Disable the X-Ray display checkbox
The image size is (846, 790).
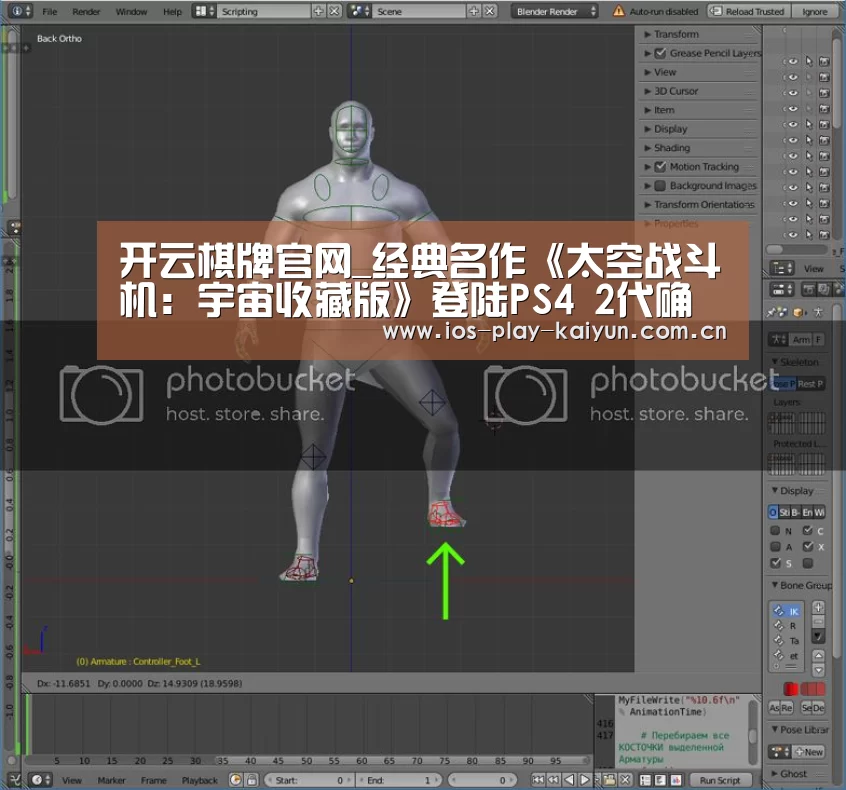click(808, 547)
